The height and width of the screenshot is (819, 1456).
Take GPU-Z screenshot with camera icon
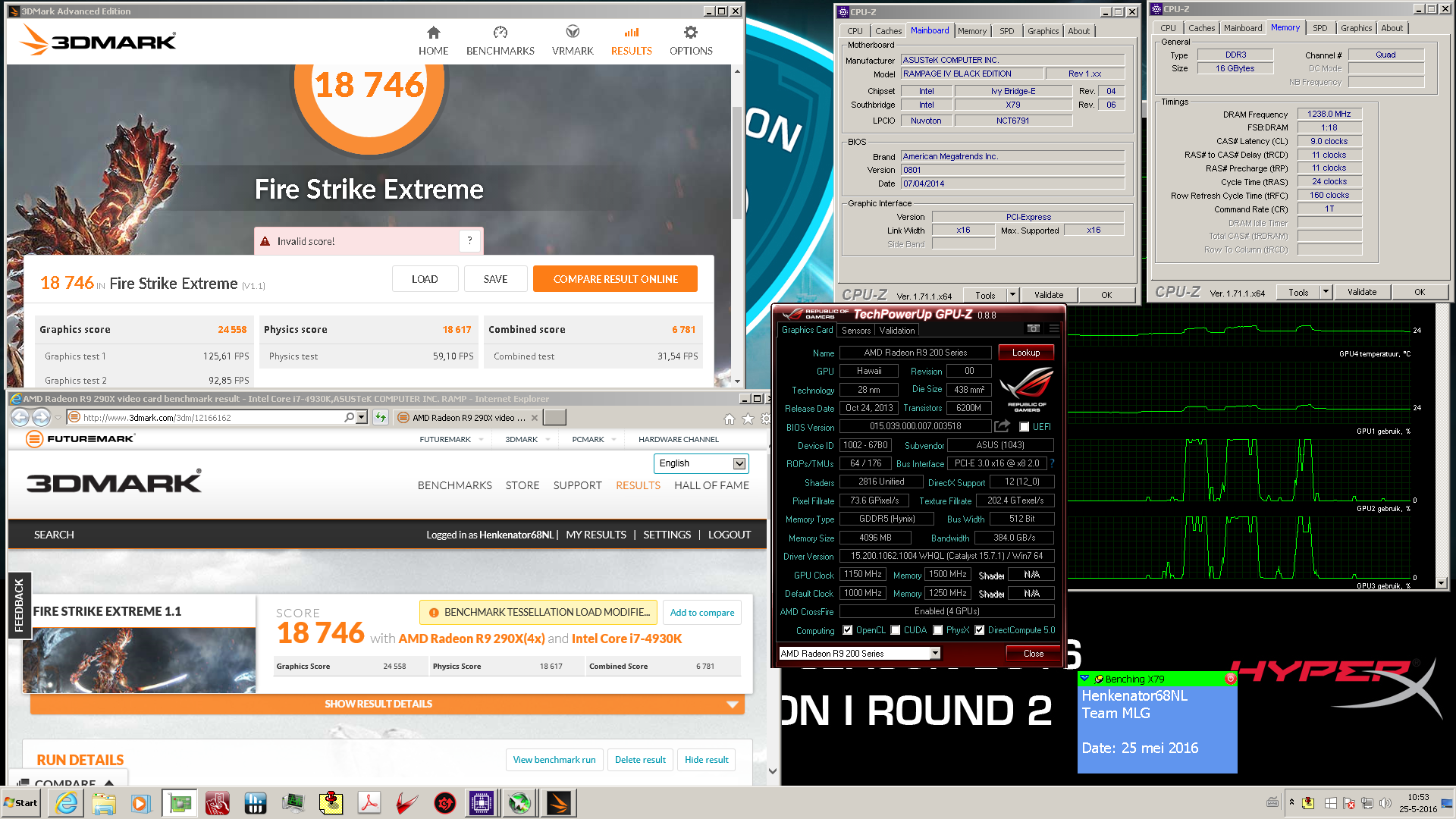point(1034,328)
